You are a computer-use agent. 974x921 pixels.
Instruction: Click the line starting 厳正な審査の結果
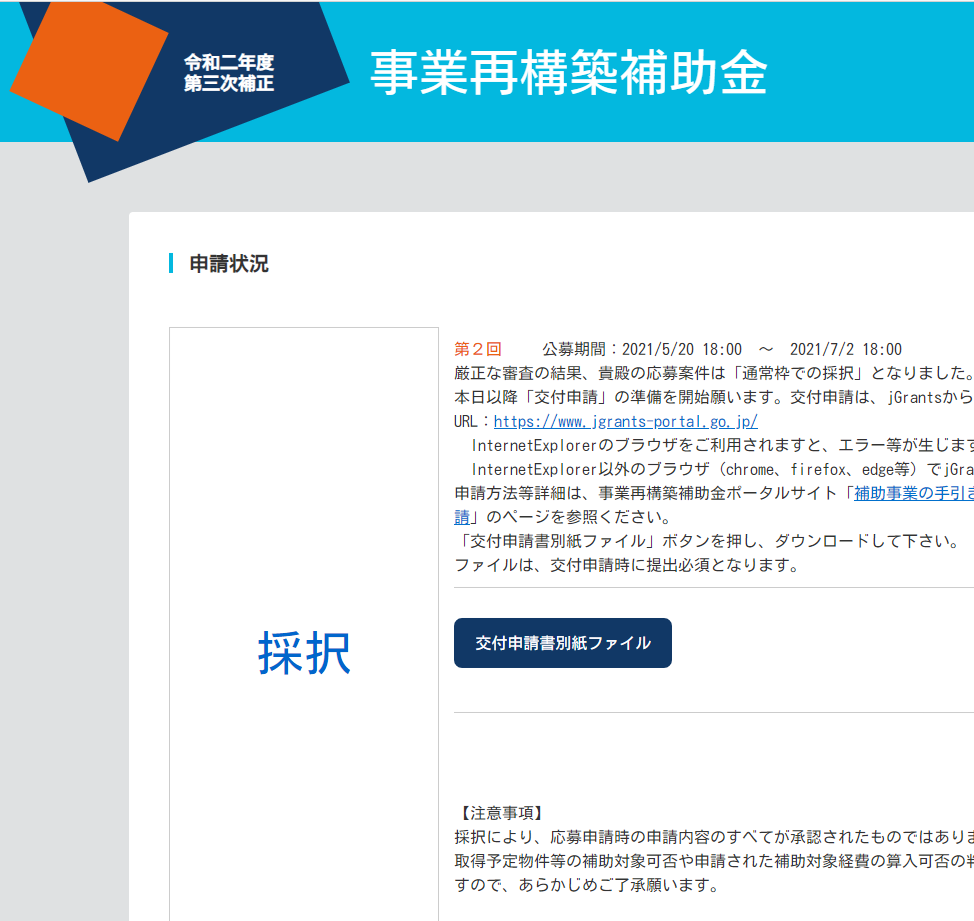(714, 373)
